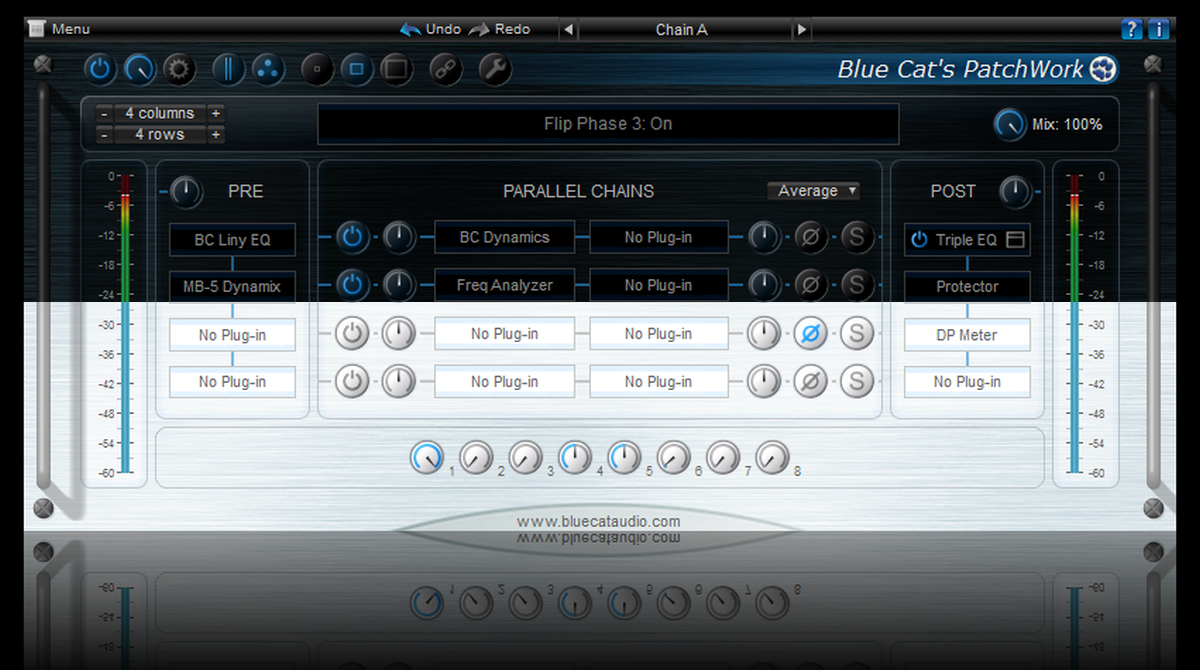The width and height of the screenshot is (1200, 670).
Task: Click the Mix knob
Action: 1010,125
